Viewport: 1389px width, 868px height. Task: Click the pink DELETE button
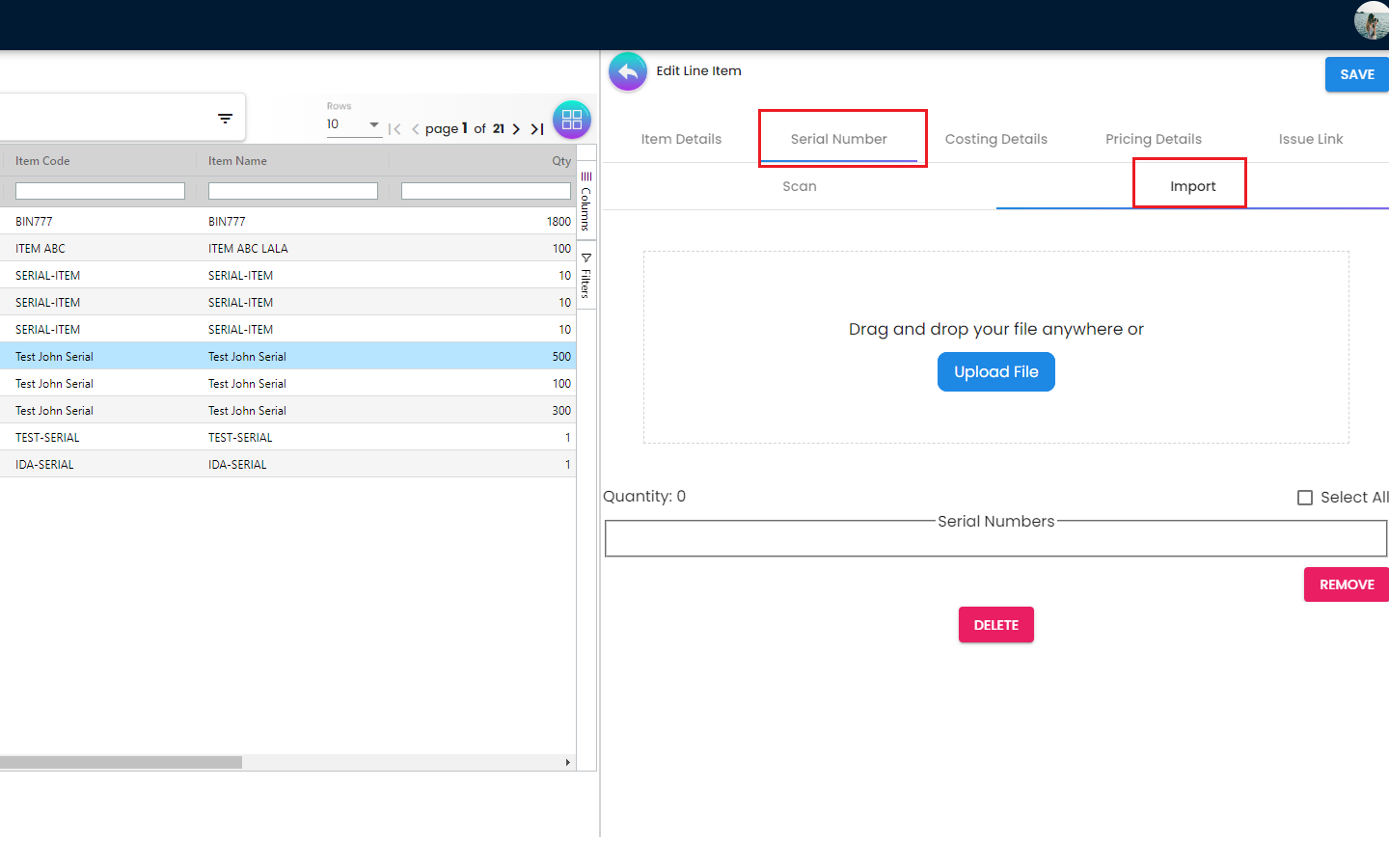[995, 625]
